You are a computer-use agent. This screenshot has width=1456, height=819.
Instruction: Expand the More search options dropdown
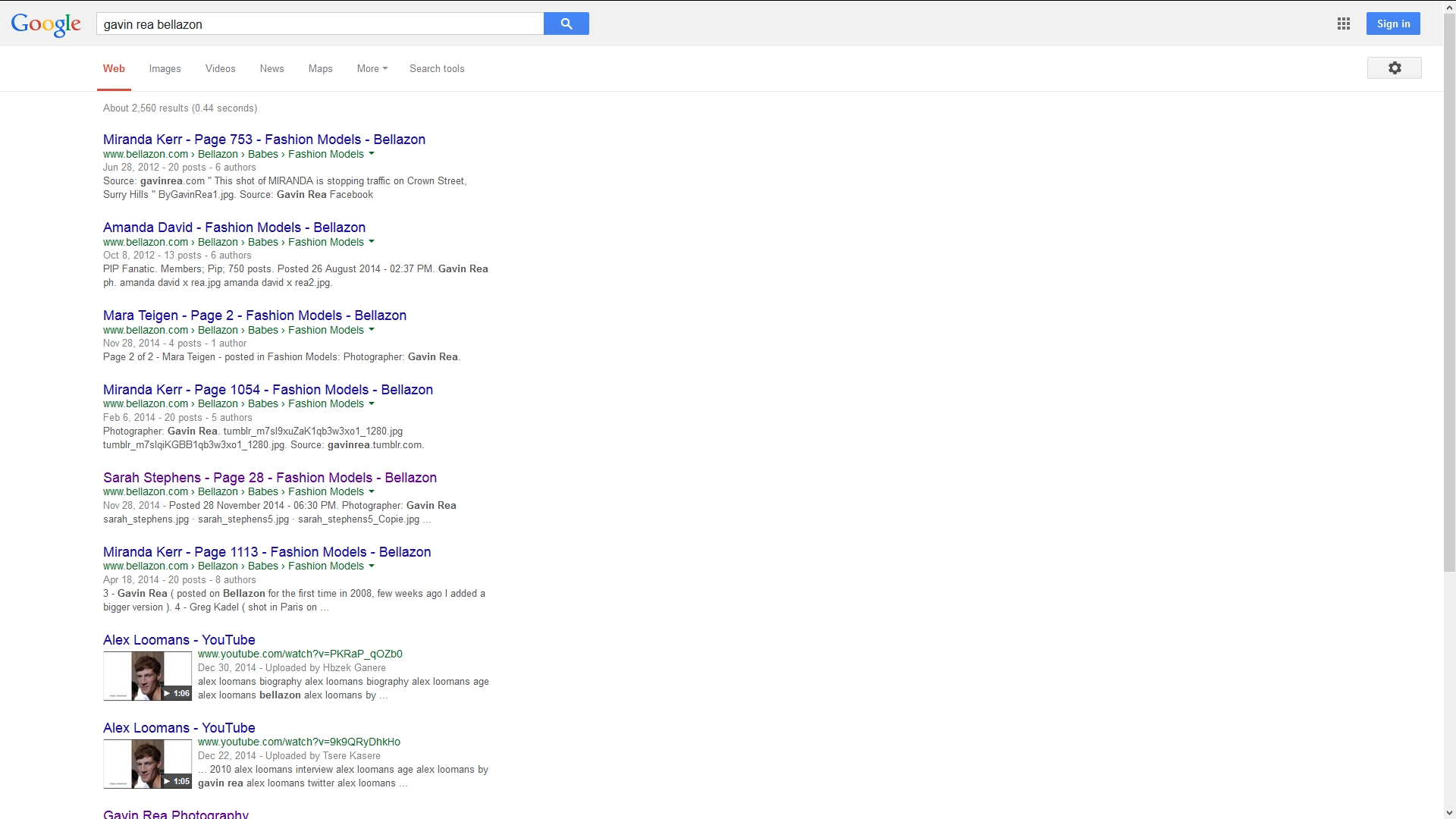(x=372, y=68)
